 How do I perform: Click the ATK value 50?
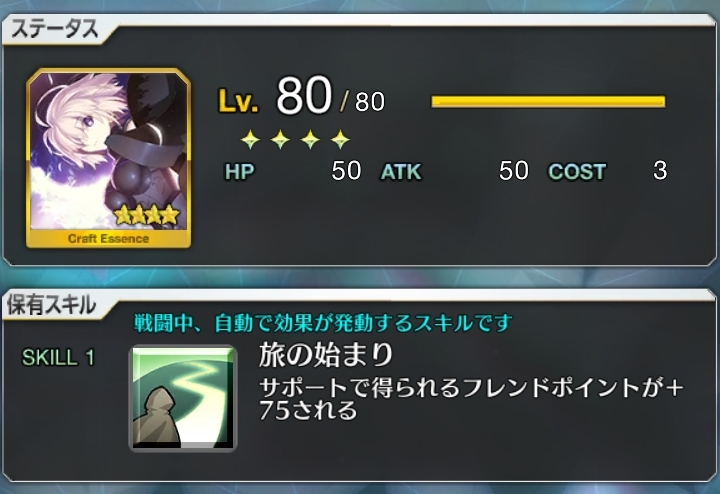click(x=514, y=171)
